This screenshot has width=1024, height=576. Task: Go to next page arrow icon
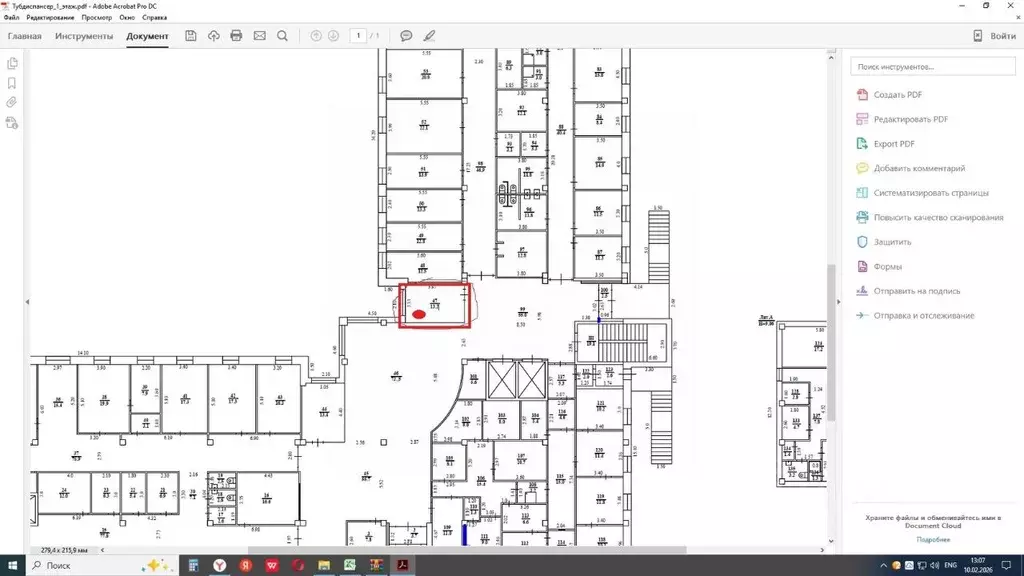point(333,36)
